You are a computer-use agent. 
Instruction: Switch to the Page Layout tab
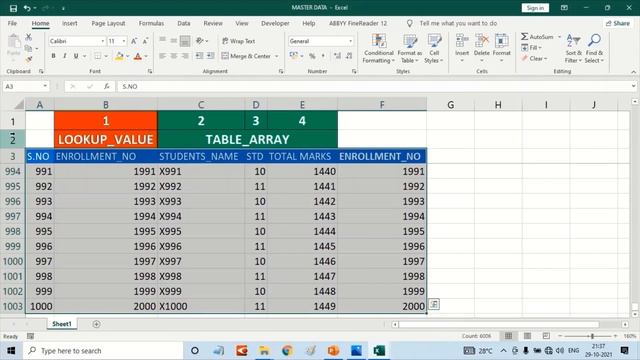coord(108,23)
